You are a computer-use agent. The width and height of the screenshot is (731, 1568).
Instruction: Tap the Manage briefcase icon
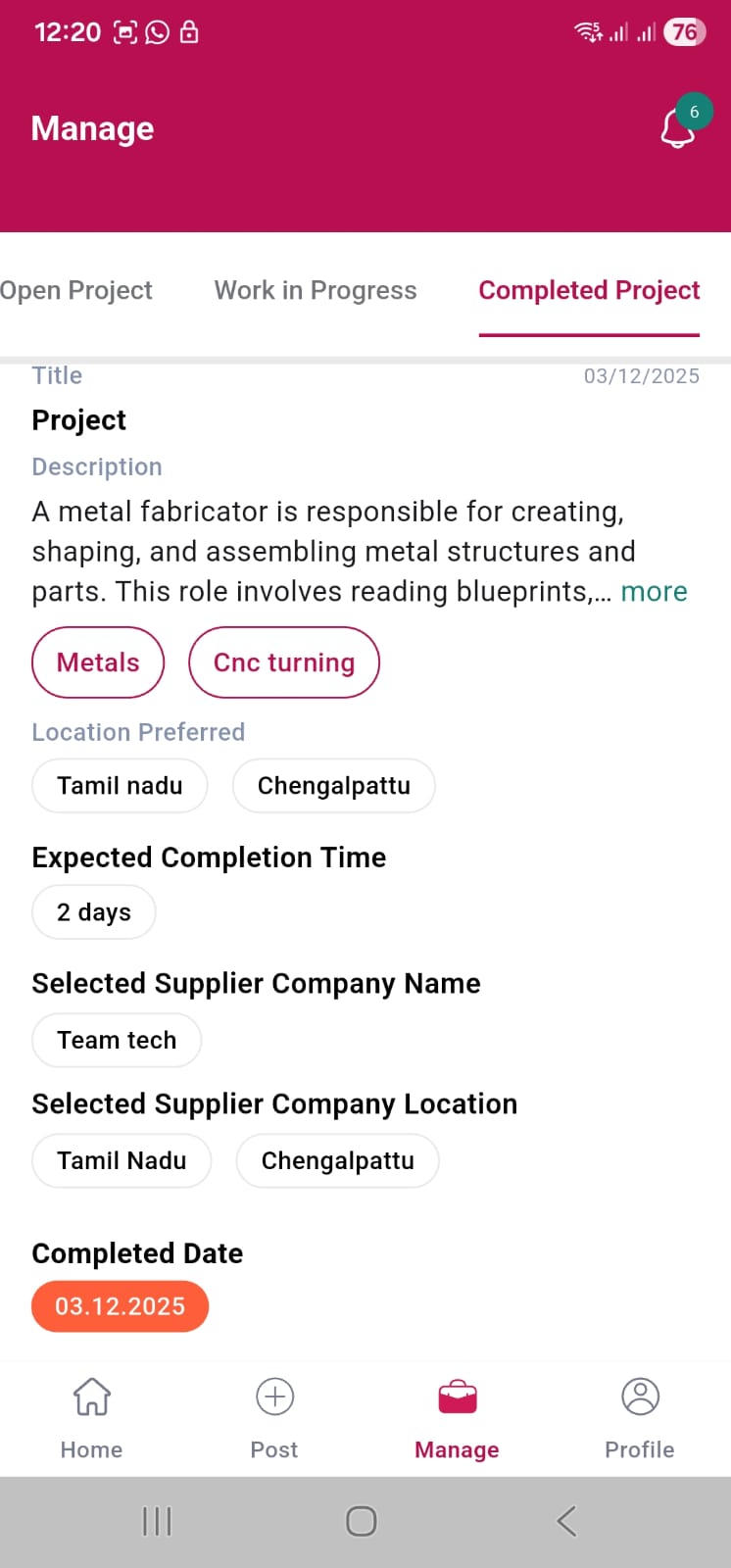[457, 1396]
